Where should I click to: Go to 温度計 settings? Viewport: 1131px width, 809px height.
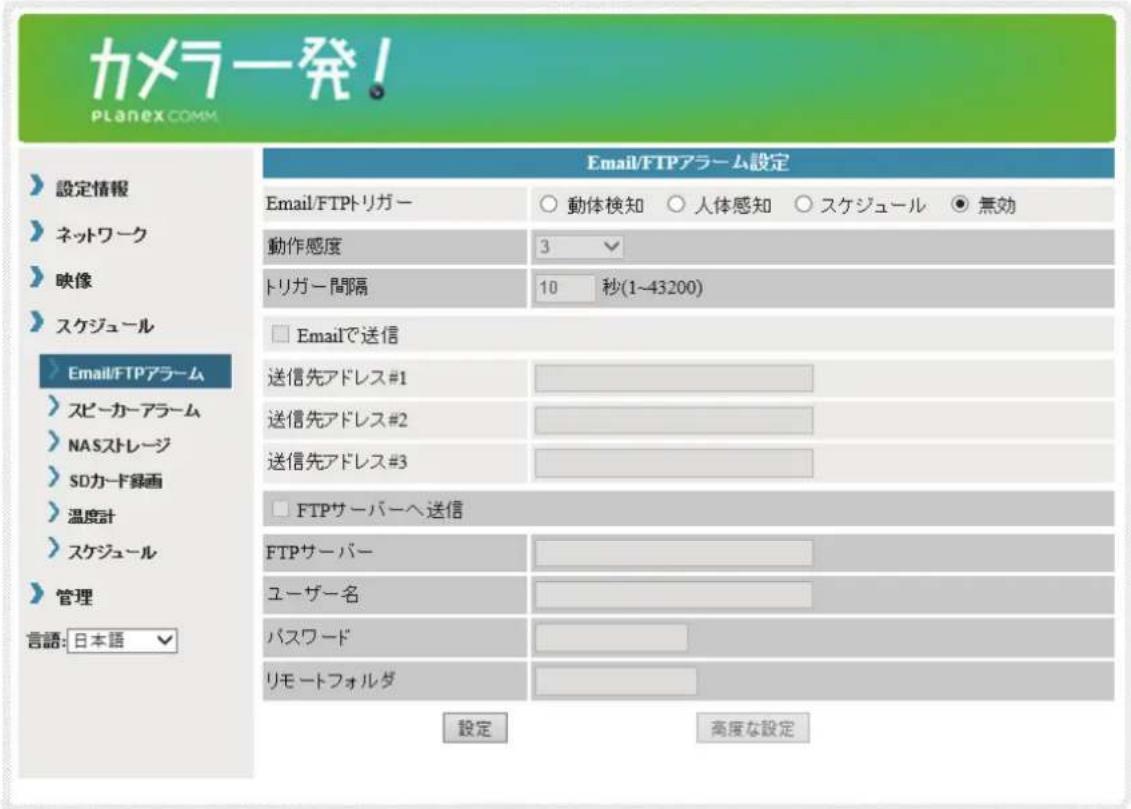(92, 516)
